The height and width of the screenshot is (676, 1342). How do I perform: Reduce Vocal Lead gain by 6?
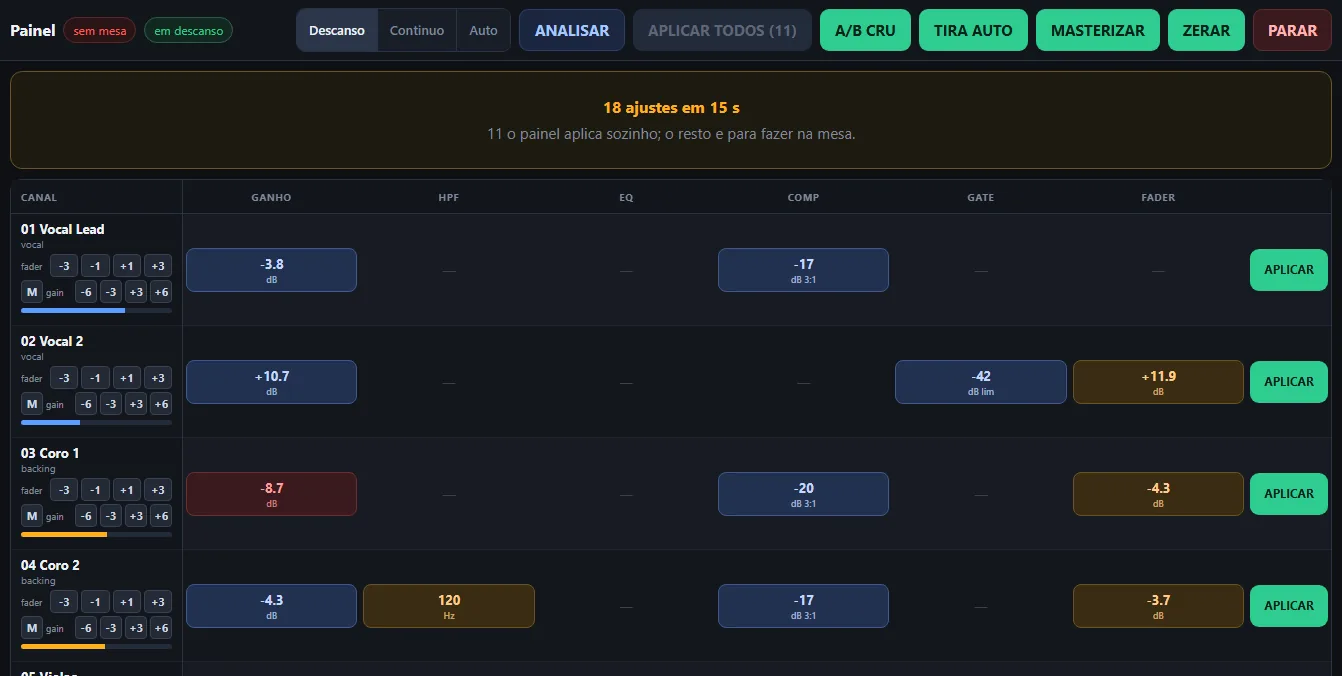pos(87,292)
